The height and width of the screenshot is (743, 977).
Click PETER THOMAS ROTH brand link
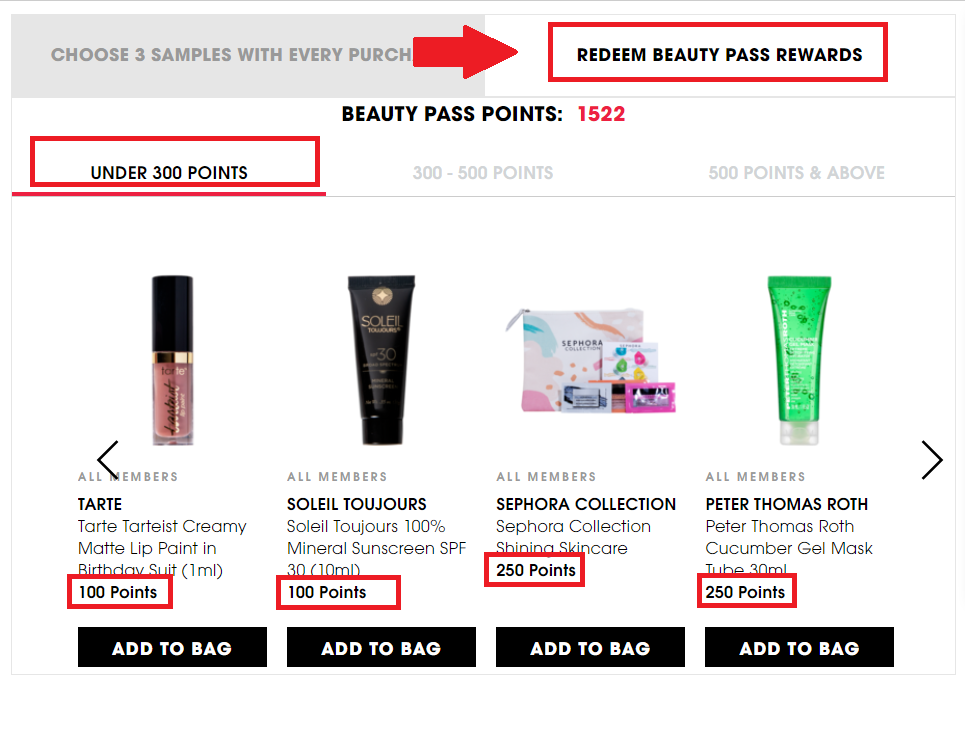click(x=786, y=504)
